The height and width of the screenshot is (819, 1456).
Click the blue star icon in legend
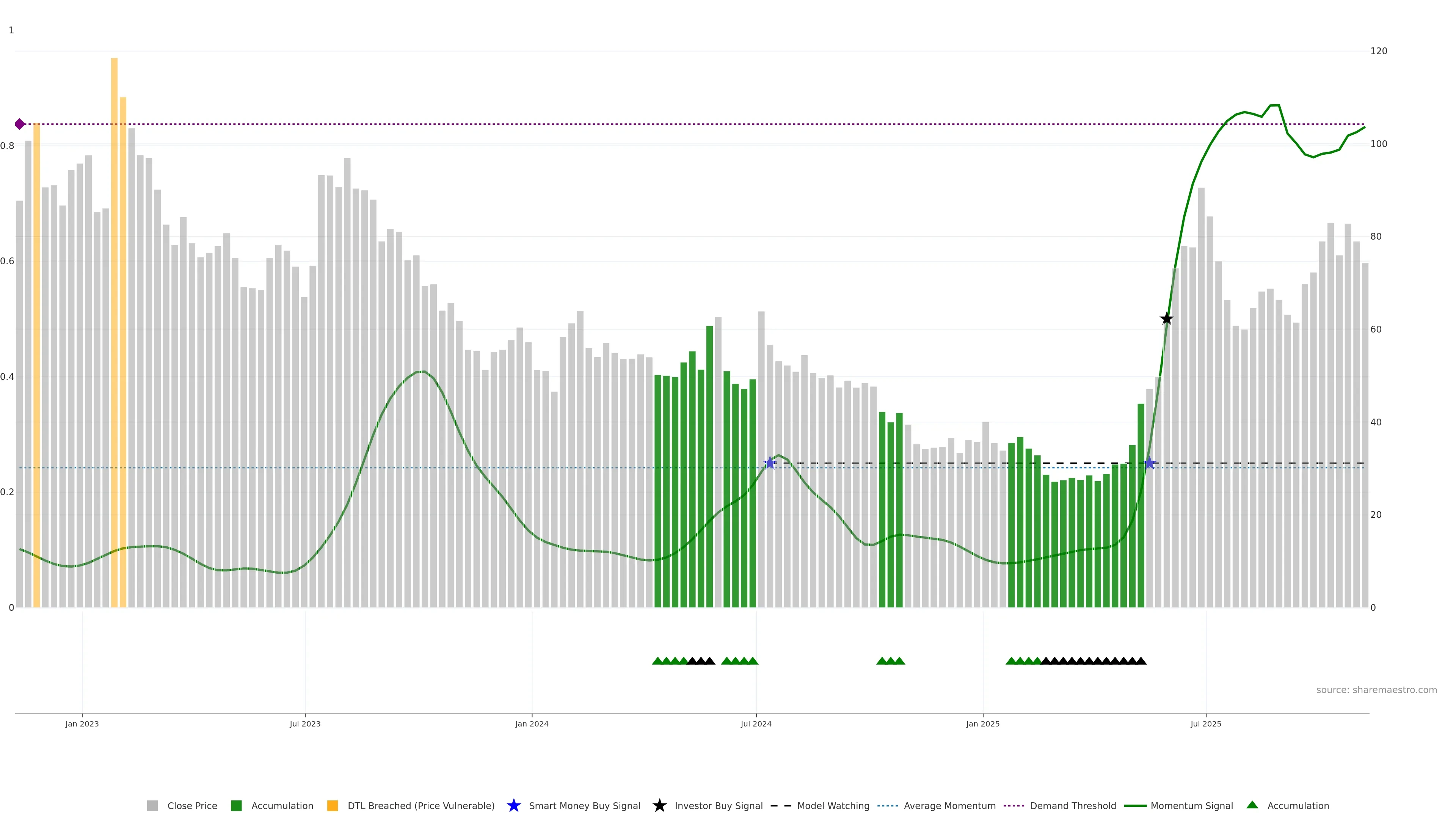point(513,805)
